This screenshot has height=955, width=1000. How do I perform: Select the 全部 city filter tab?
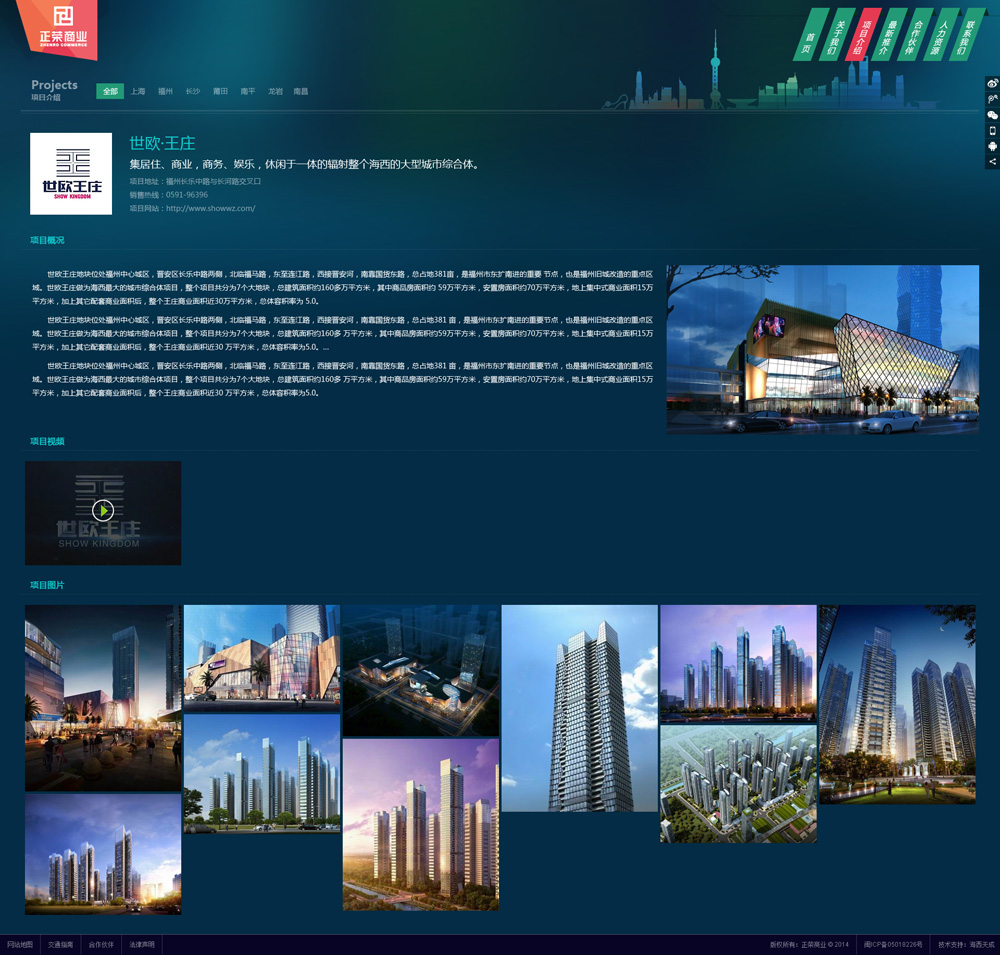[110, 92]
